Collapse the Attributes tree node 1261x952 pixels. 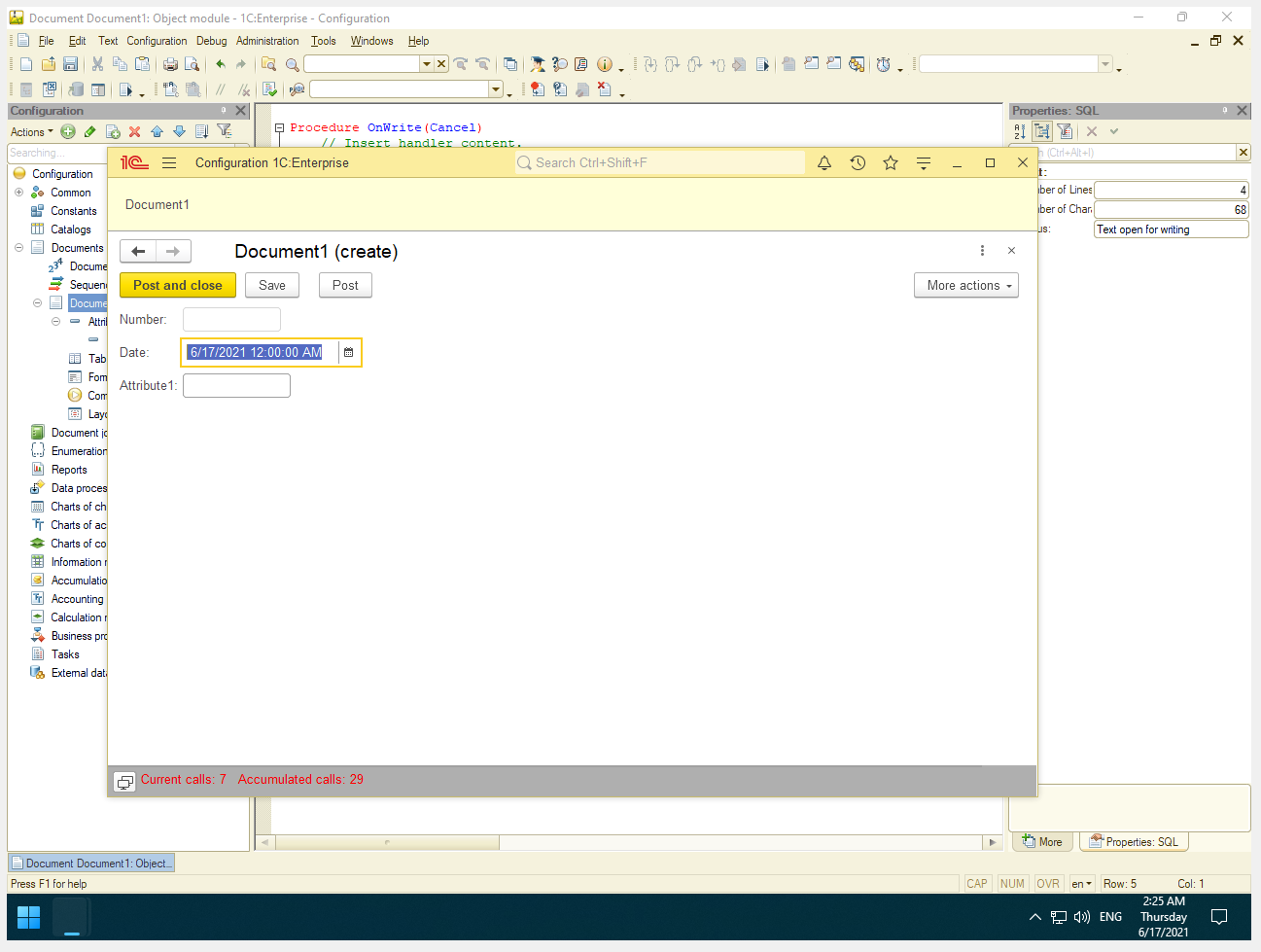pos(55,322)
